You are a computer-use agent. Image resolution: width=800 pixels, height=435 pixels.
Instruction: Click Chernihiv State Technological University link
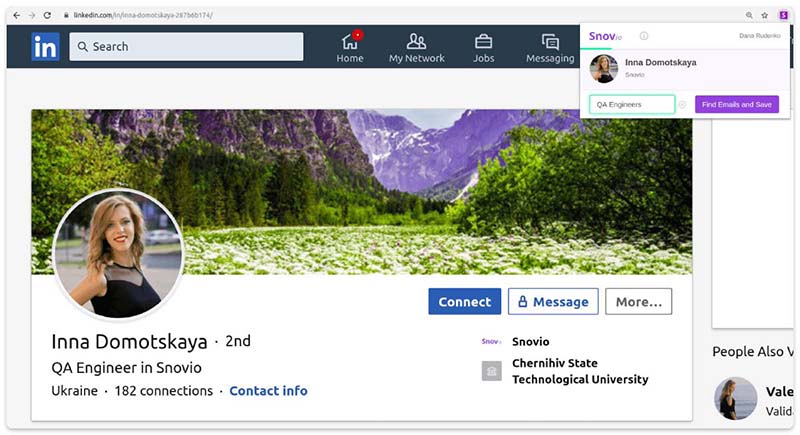(580, 371)
